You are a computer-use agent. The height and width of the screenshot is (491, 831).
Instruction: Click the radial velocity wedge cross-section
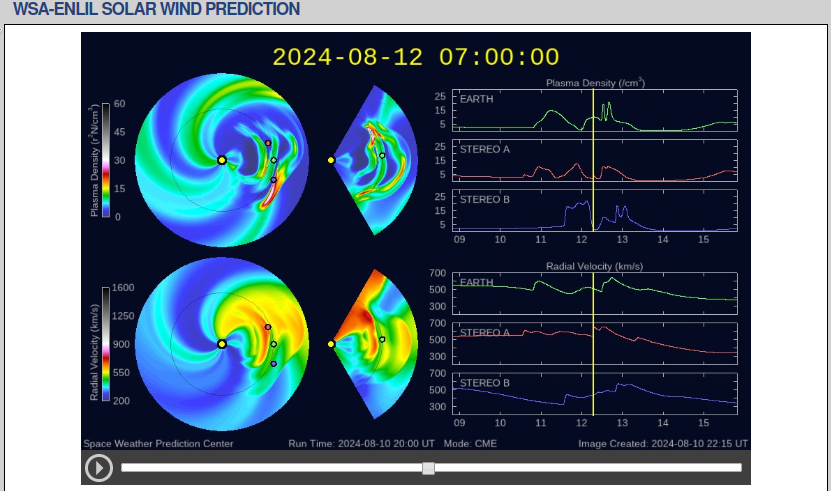(x=372, y=343)
